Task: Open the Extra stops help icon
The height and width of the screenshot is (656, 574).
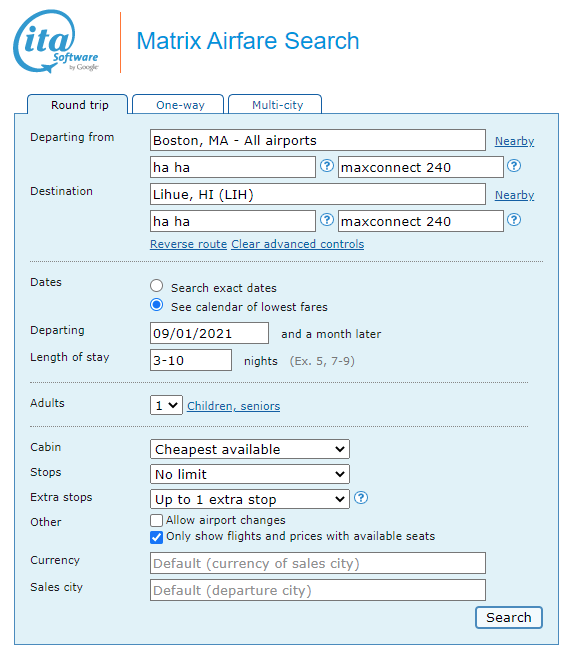Action: pos(361,498)
